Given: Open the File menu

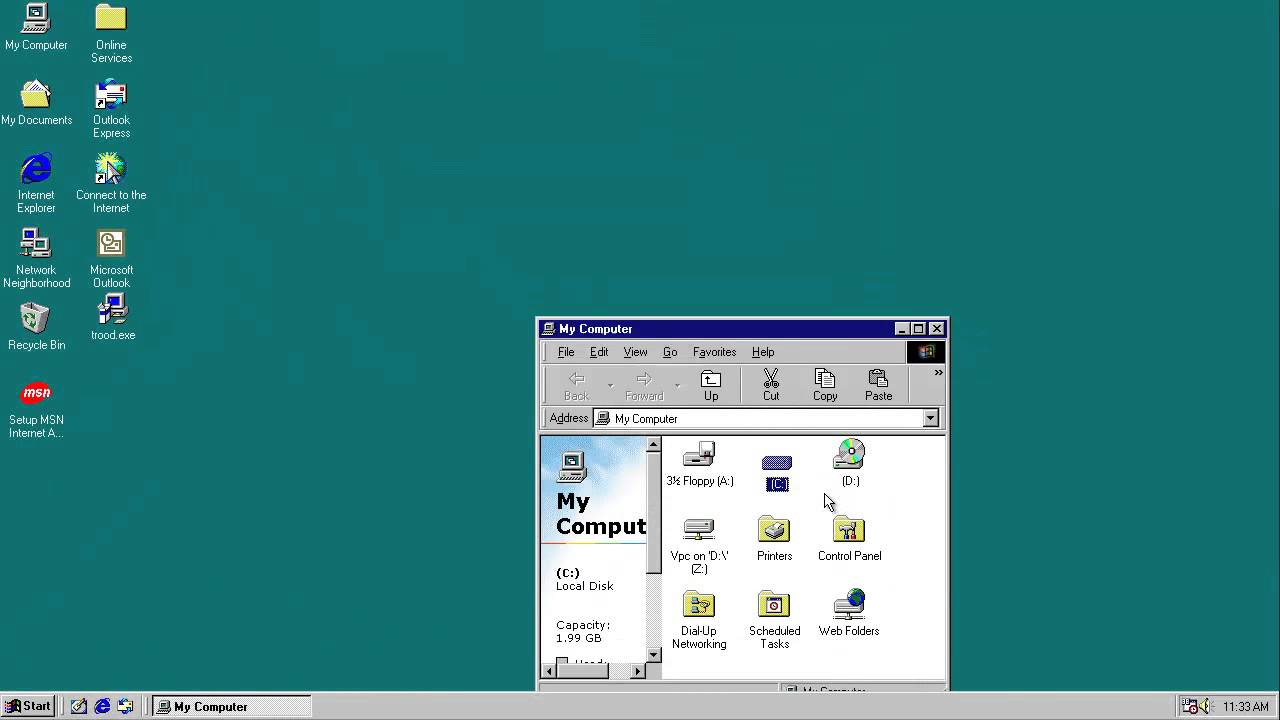Looking at the screenshot, I should (x=566, y=352).
